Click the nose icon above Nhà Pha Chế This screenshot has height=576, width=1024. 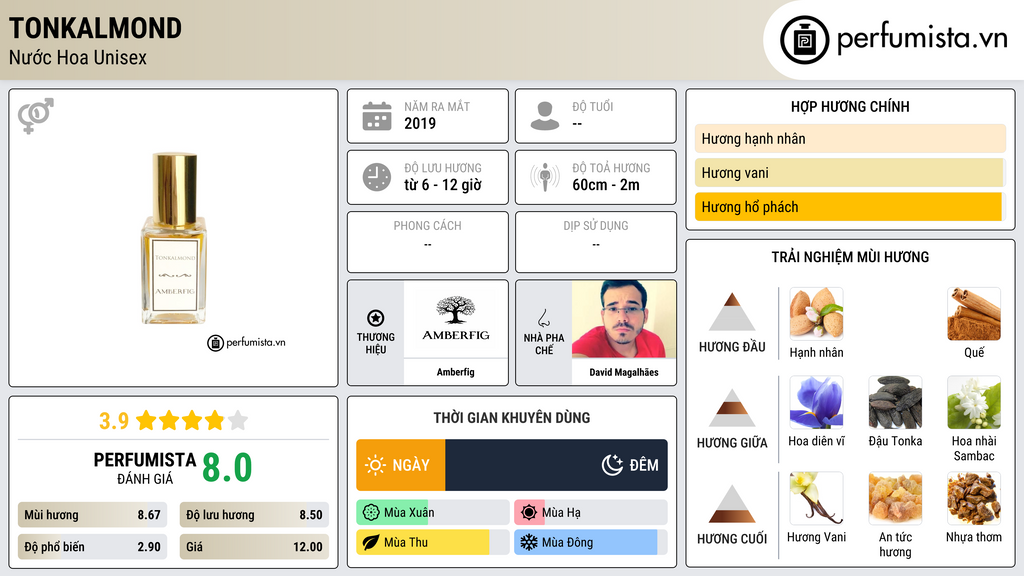543,319
